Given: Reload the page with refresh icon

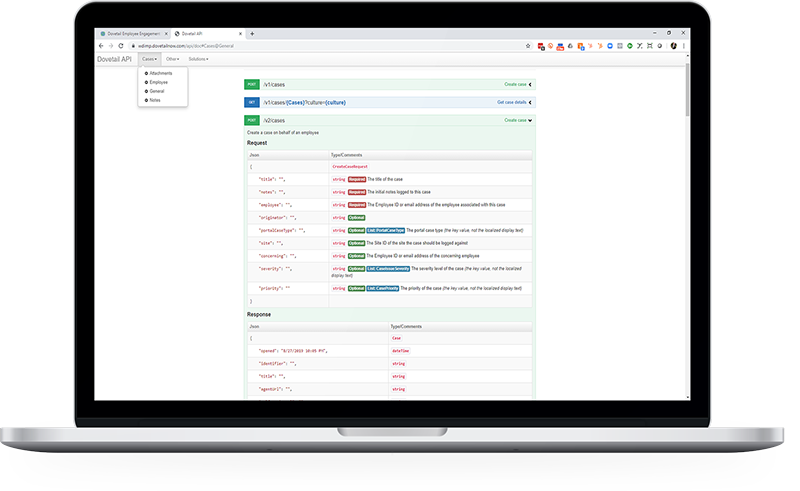Looking at the screenshot, I should [121, 46].
